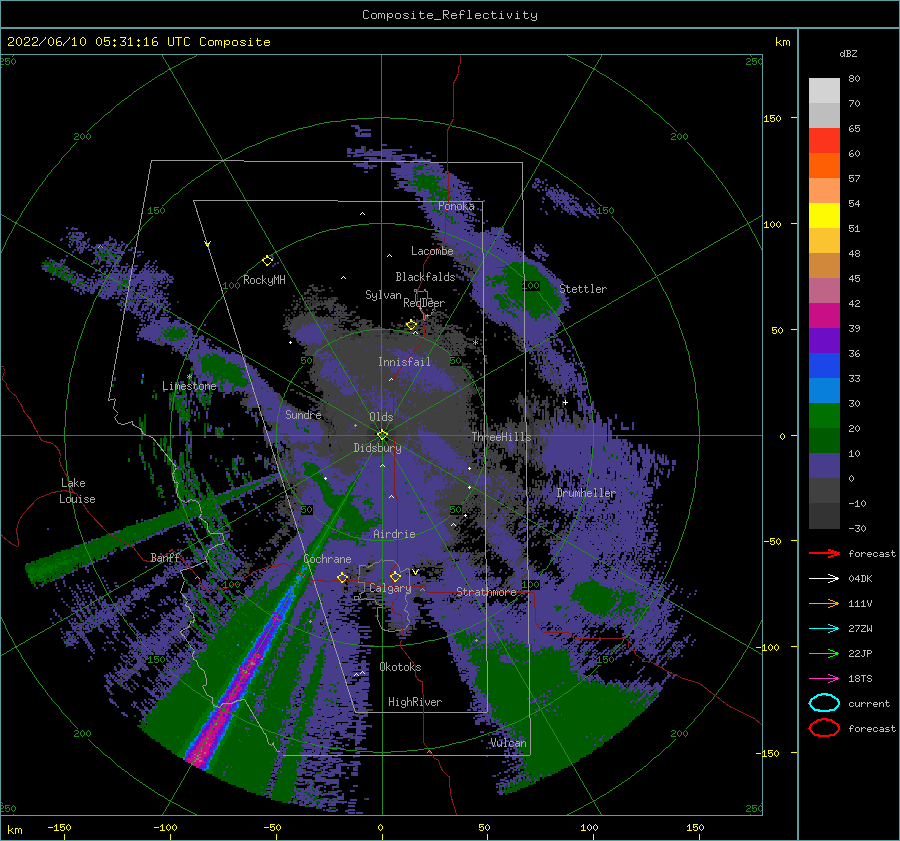Click the yellow marker near Cochrane
Screen dimensions: 900x841
click(x=342, y=577)
